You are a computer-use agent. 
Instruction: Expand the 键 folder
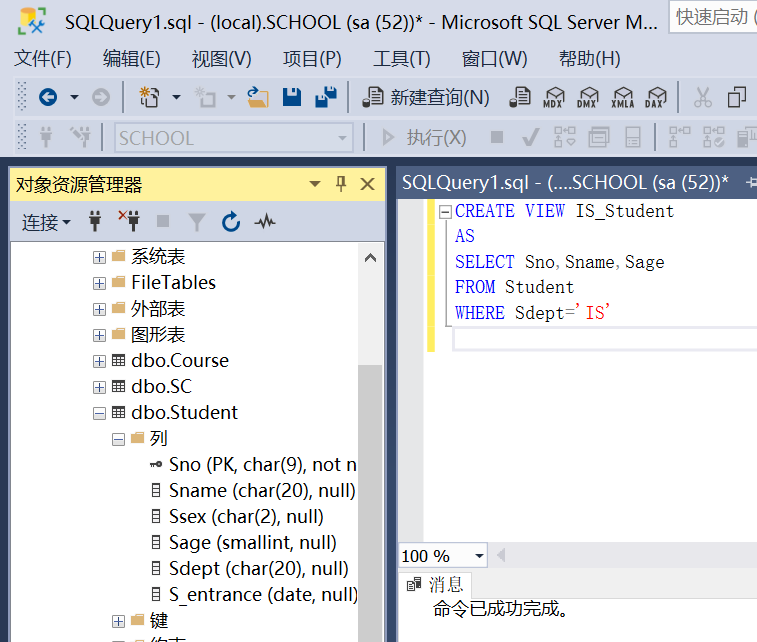pyautogui.click(x=118, y=621)
